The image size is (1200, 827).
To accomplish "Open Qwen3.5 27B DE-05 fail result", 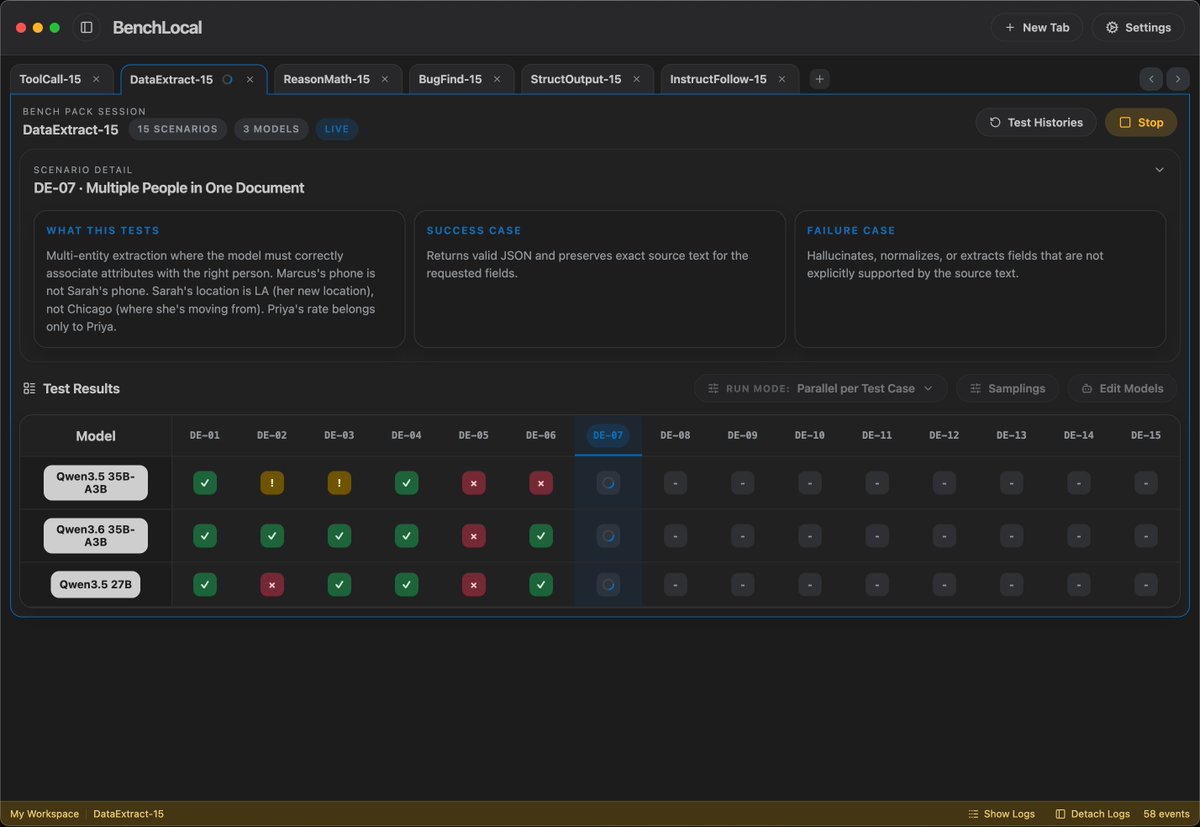I will [473, 584].
